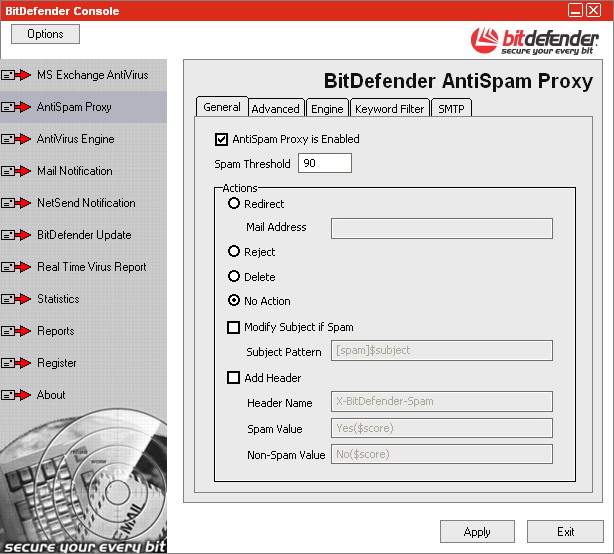Switch to the Engine tab
Image resolution: width=614 pixels, height=554 pixels.
(327, 108)
